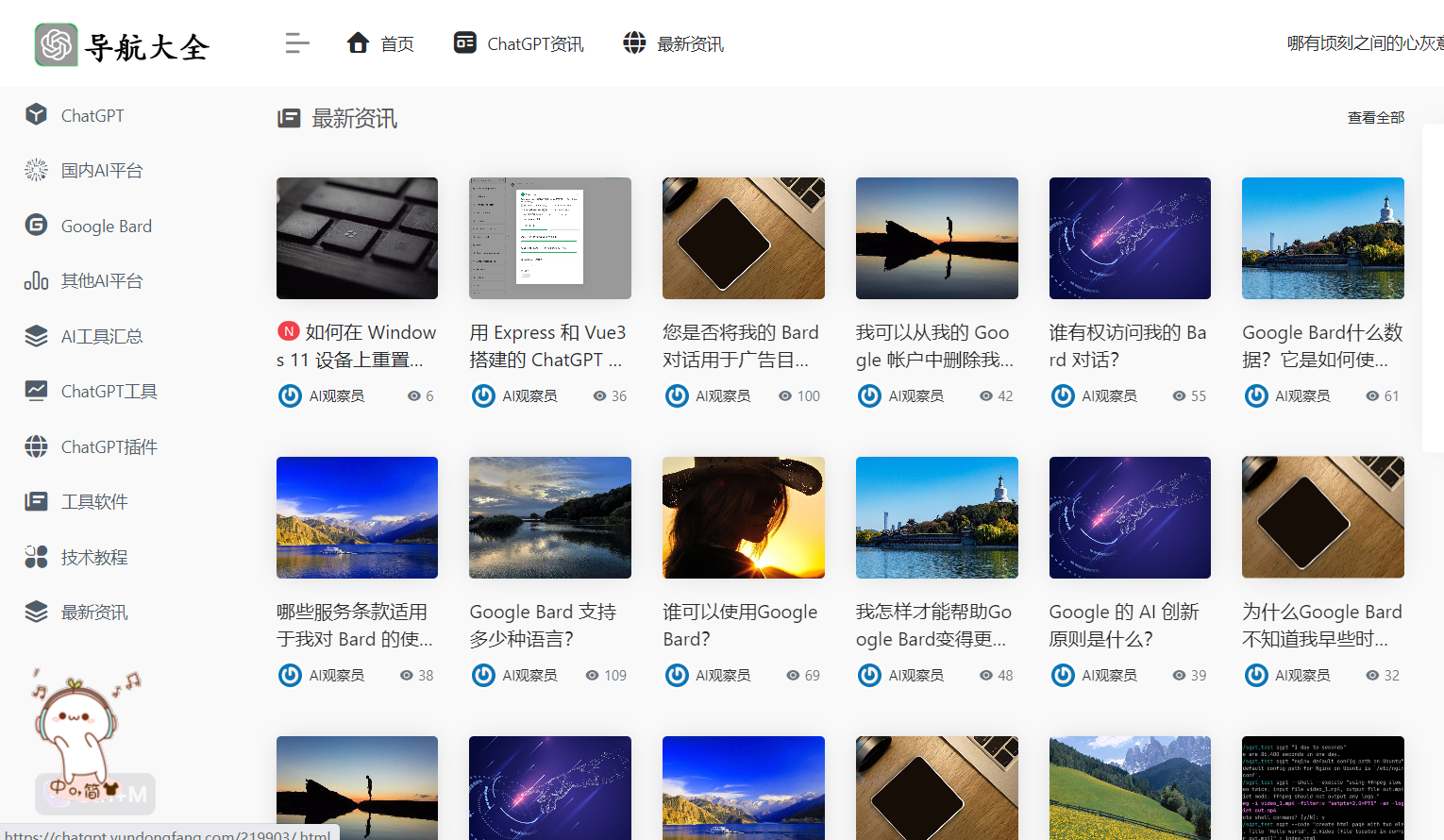Select 国内AI平台 in the sidebar

[x=102, y=171]
